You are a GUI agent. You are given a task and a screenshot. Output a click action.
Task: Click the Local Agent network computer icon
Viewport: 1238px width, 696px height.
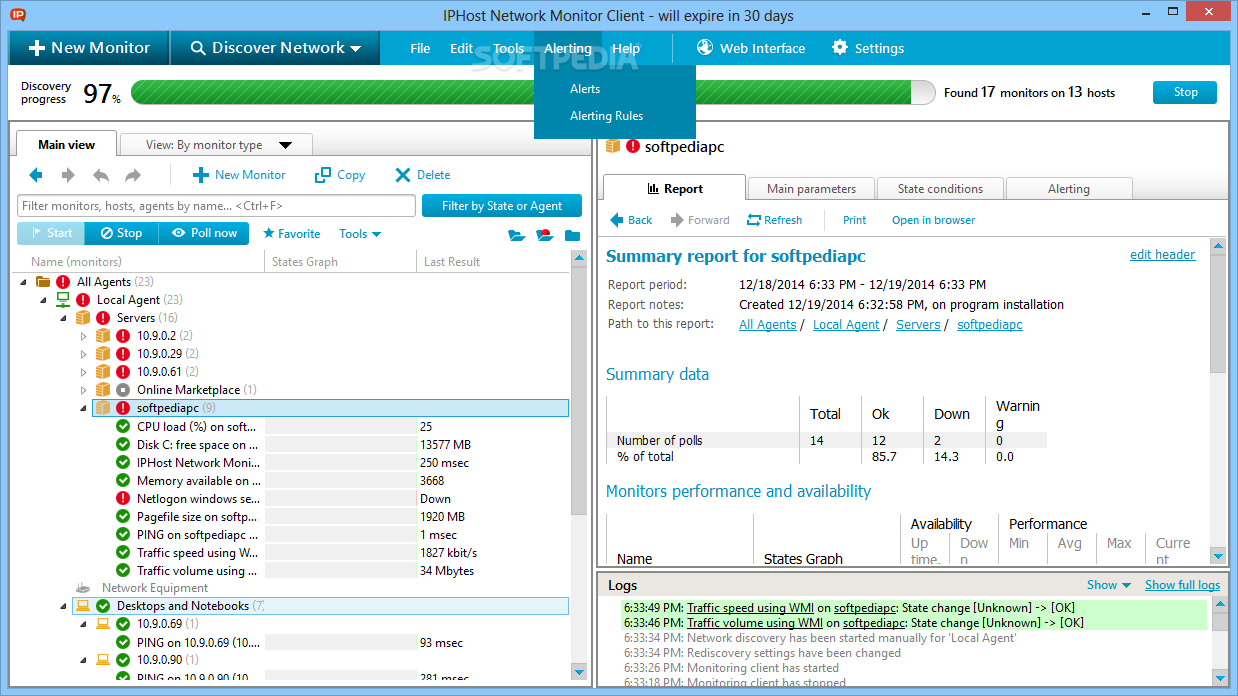(x=62, y=300)
